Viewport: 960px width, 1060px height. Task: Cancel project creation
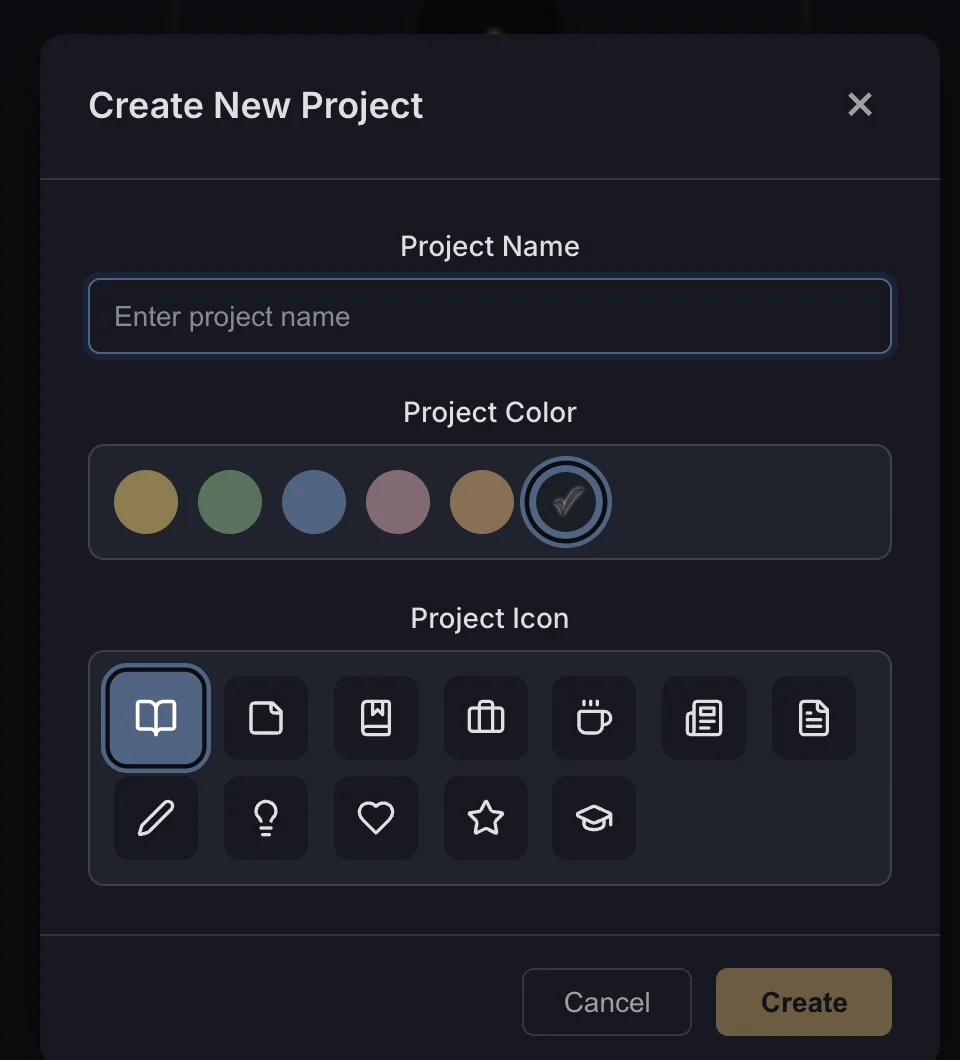click(606, 1002)
